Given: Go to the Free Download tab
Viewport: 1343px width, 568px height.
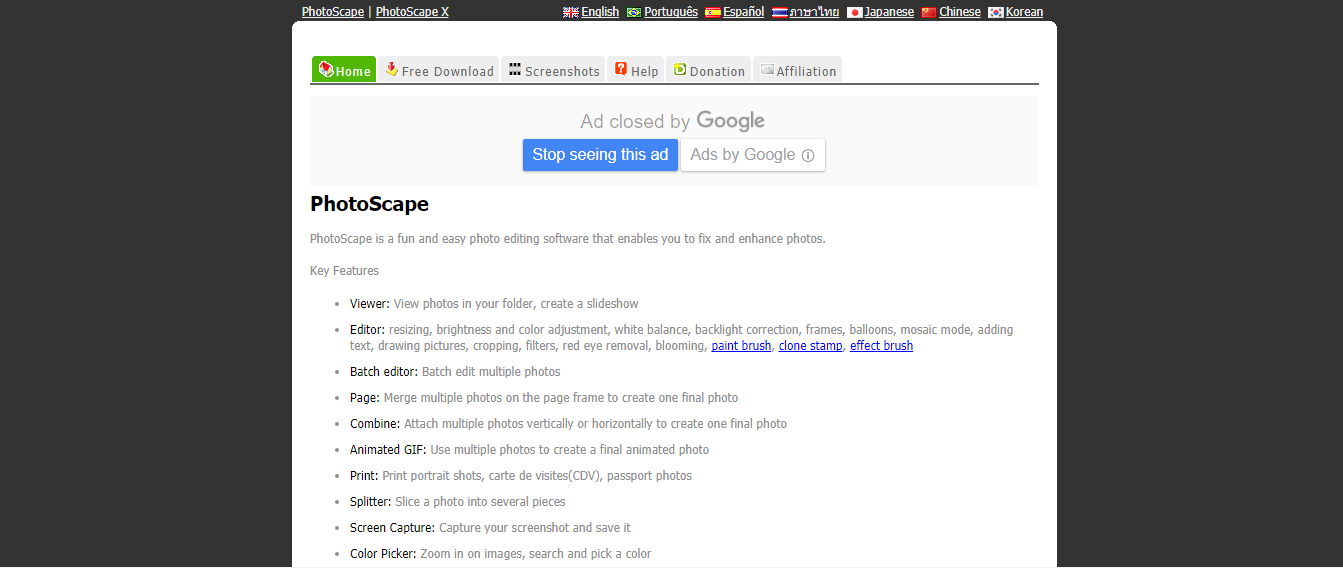Looking at the screenshot, I should tap(439, 70).
